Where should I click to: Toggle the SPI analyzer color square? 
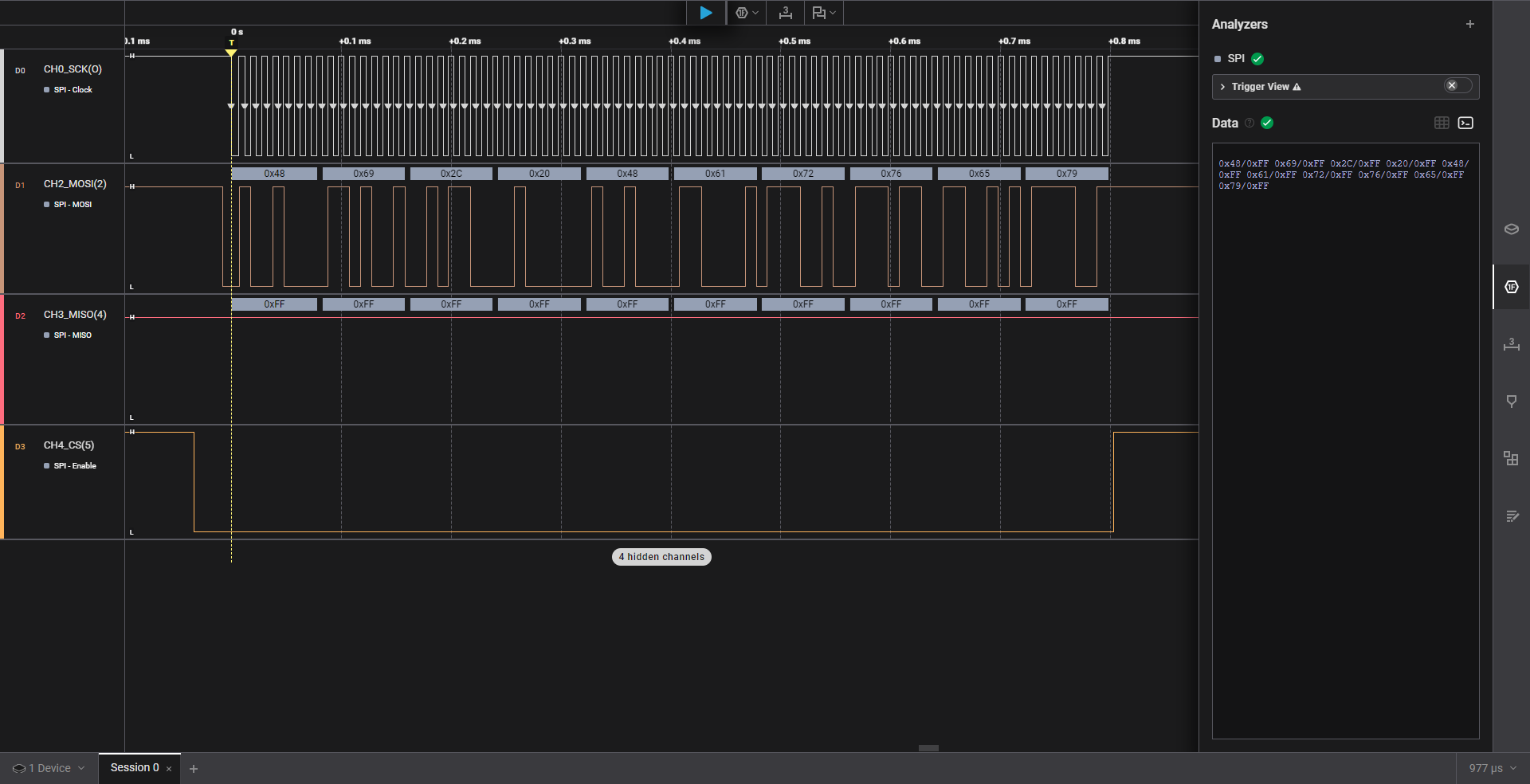1217,59
